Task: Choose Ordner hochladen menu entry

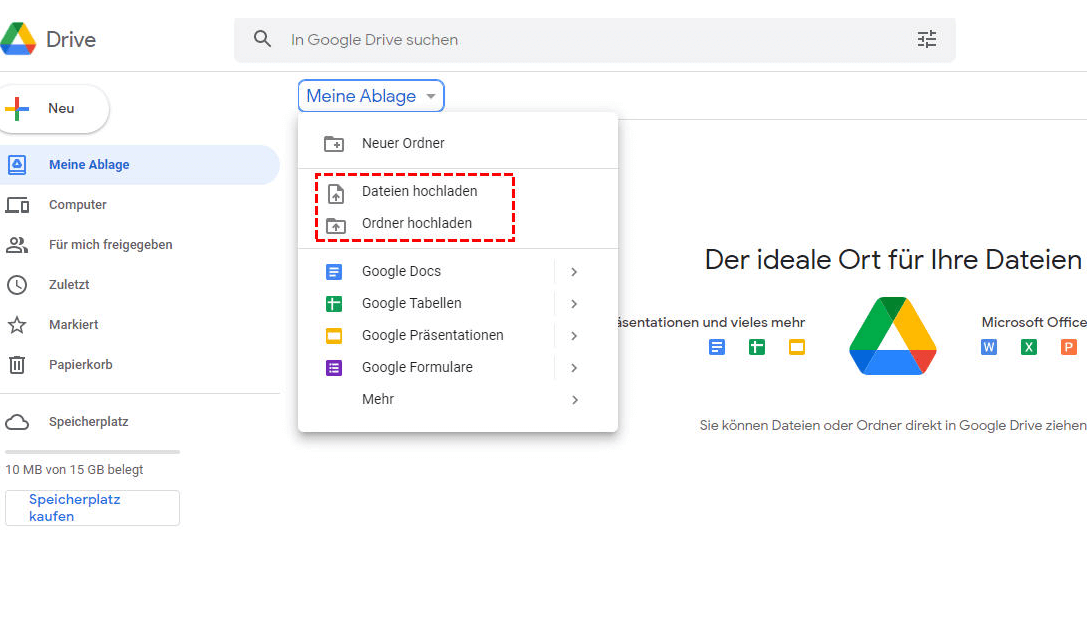Action: click(416, 223)
